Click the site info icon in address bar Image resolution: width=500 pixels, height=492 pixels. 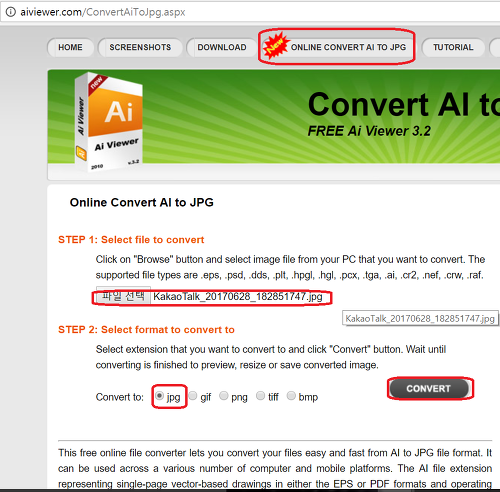[x=11, y=12]
